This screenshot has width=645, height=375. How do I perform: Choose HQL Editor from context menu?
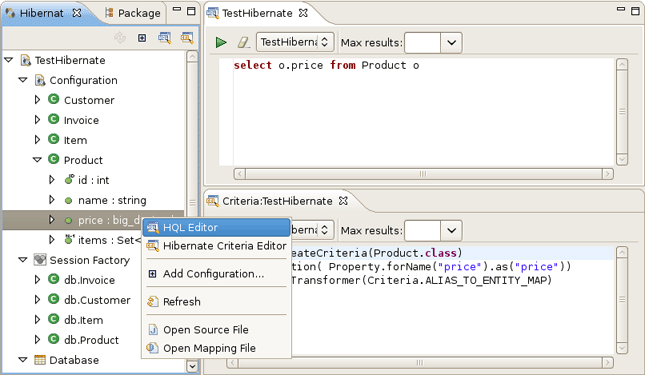[216, 227]
